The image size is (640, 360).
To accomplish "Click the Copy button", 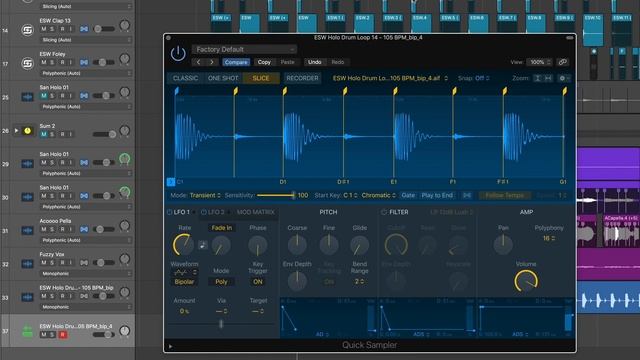I will tap(264, 62).
